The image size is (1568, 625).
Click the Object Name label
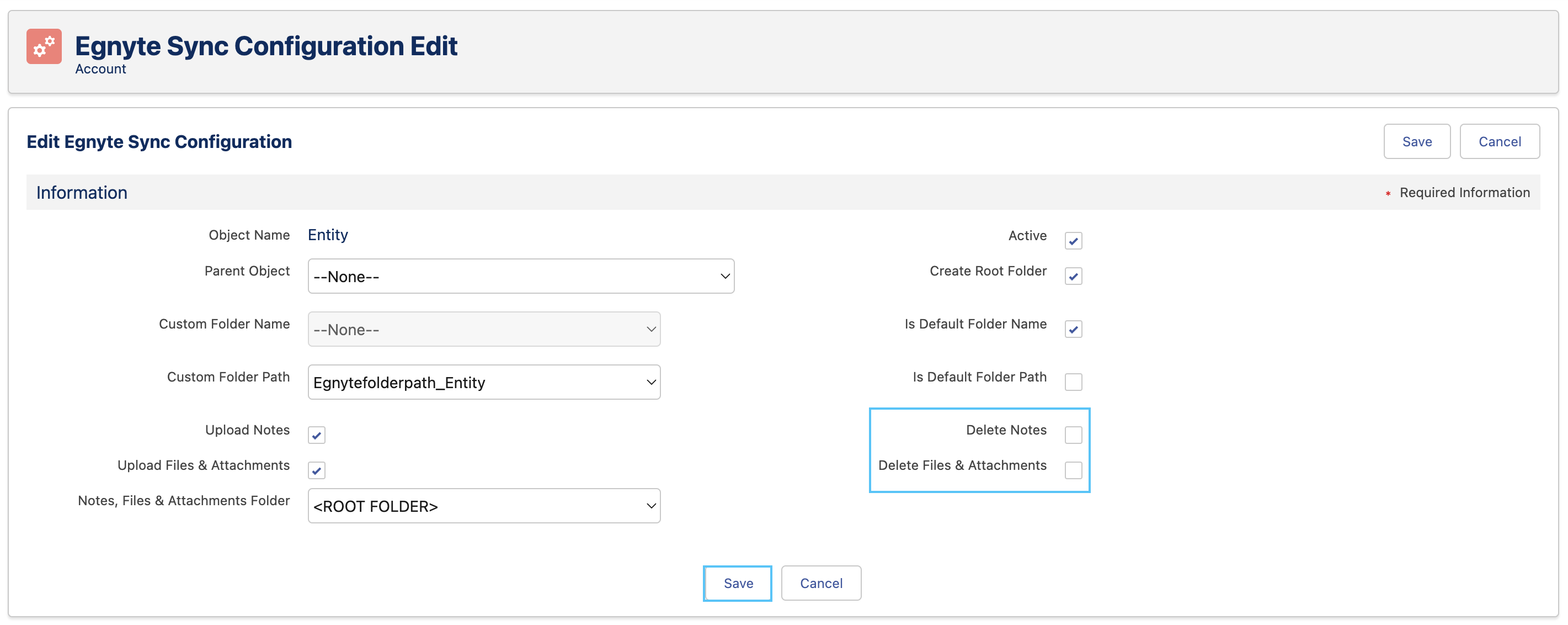tap(249, 235)
